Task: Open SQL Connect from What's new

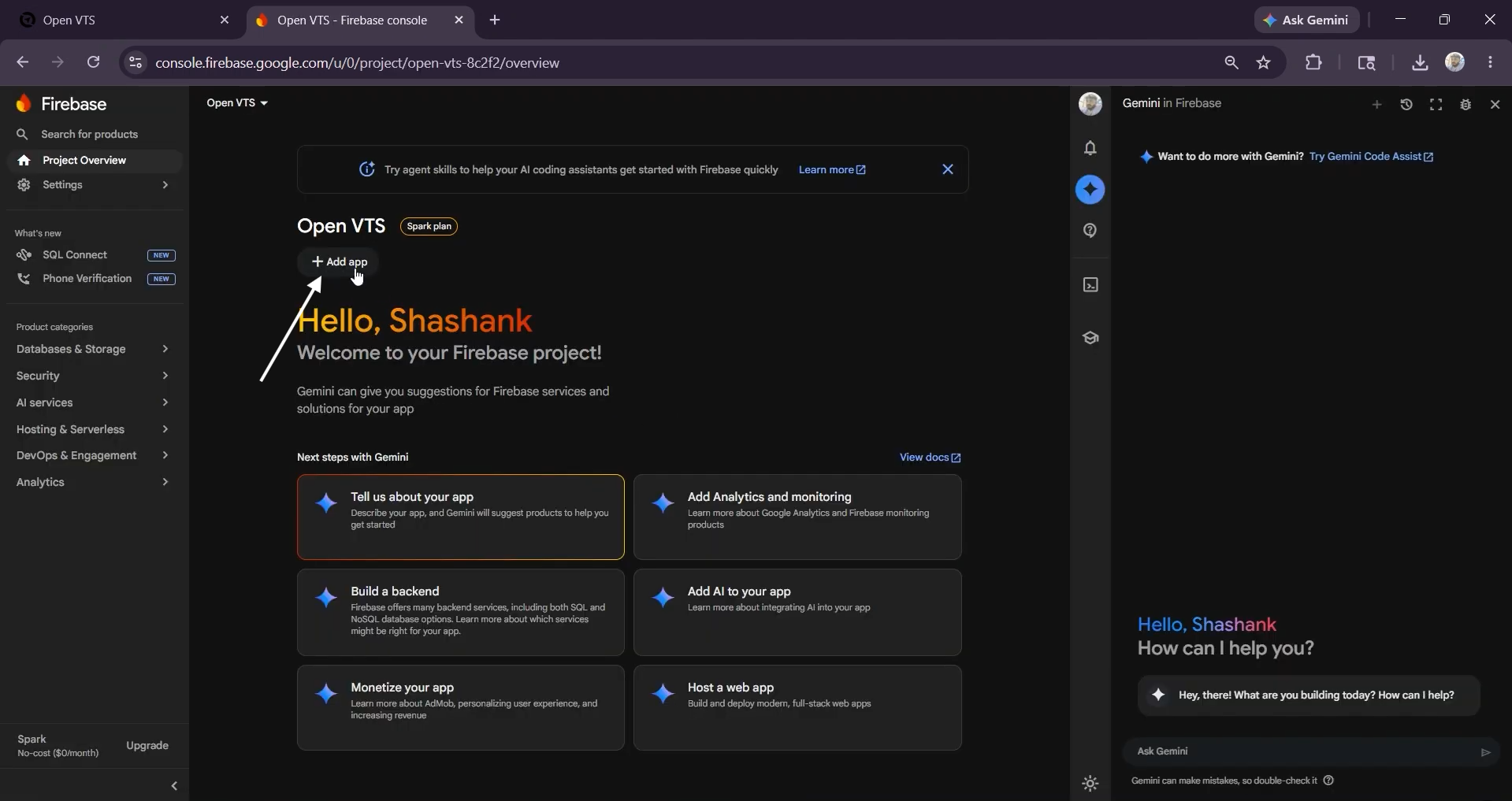Action: [94, 255]
